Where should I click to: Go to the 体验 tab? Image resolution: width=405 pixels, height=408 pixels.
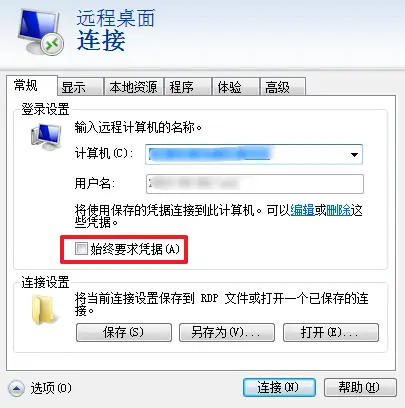[236, 87]
